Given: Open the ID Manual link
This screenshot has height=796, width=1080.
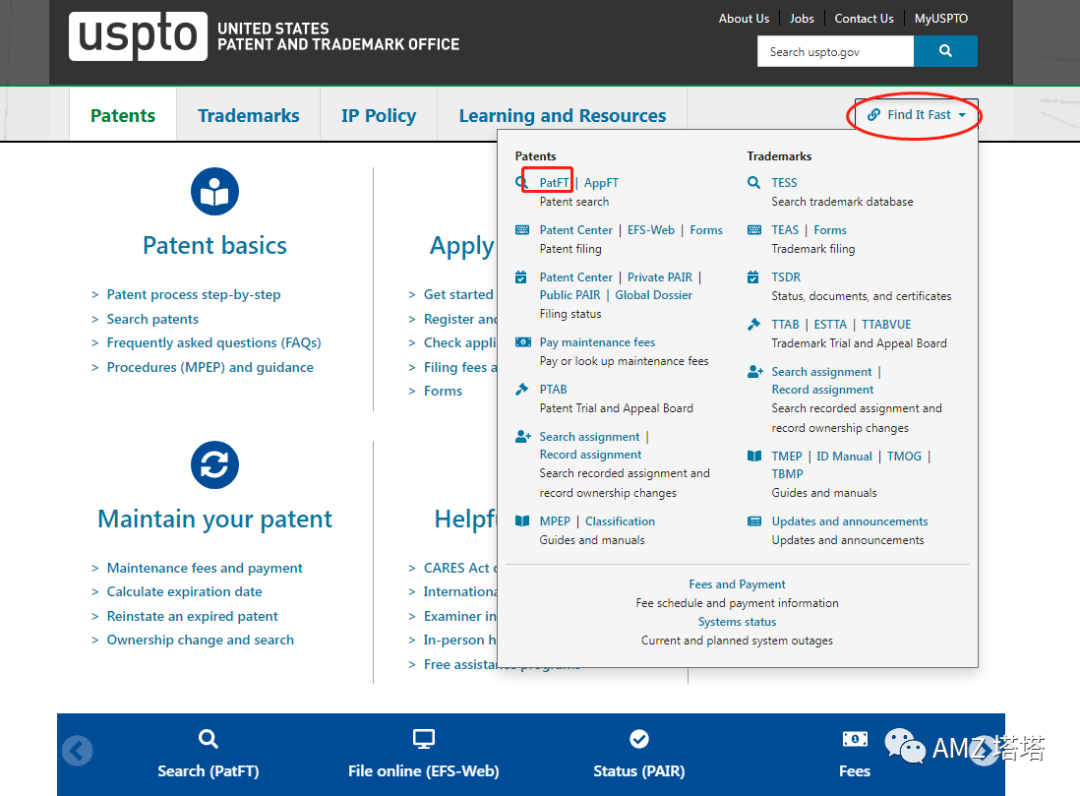Looking at the screenshot, I should [x=844, y=456].
